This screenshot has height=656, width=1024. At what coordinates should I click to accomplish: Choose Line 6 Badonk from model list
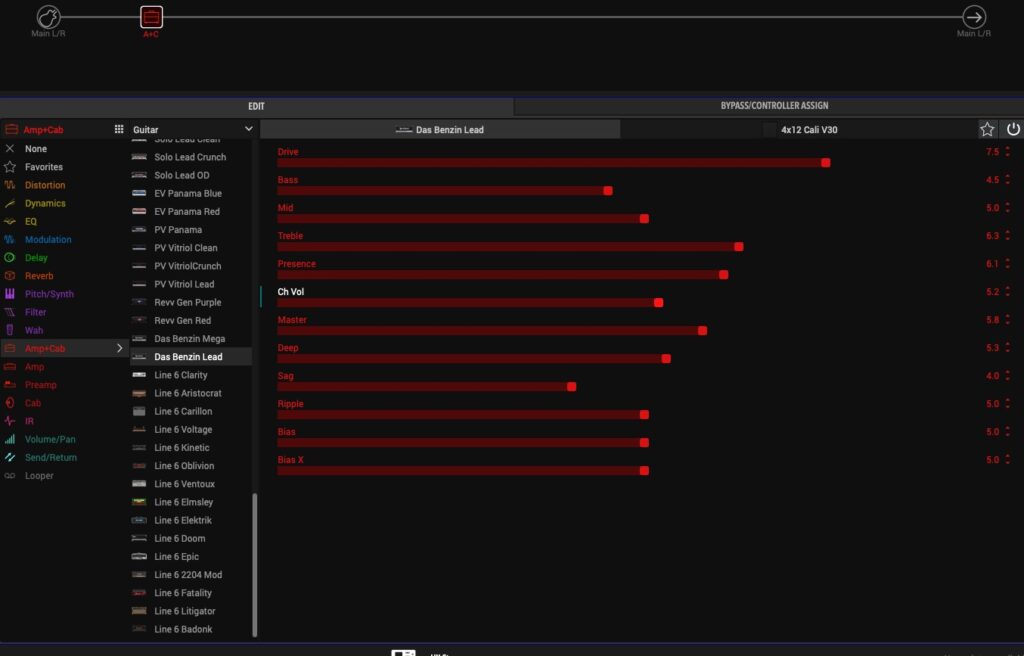183,629
